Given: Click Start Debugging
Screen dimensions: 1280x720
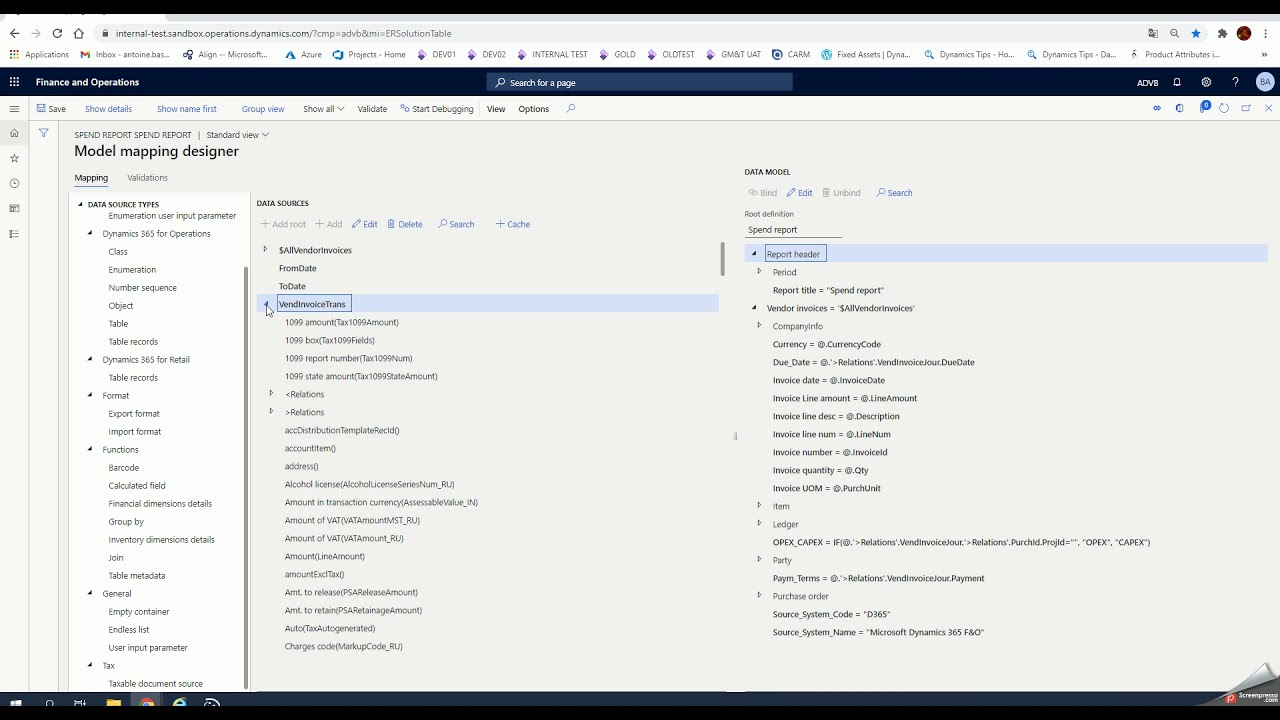Looking at the screenshot, I should [x=436, y=108].
